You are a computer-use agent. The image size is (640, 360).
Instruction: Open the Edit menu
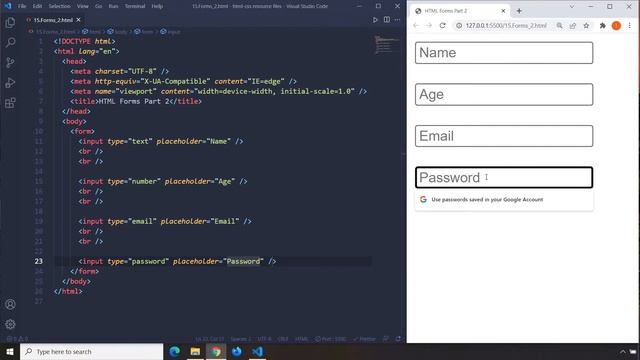coord(37,6)
